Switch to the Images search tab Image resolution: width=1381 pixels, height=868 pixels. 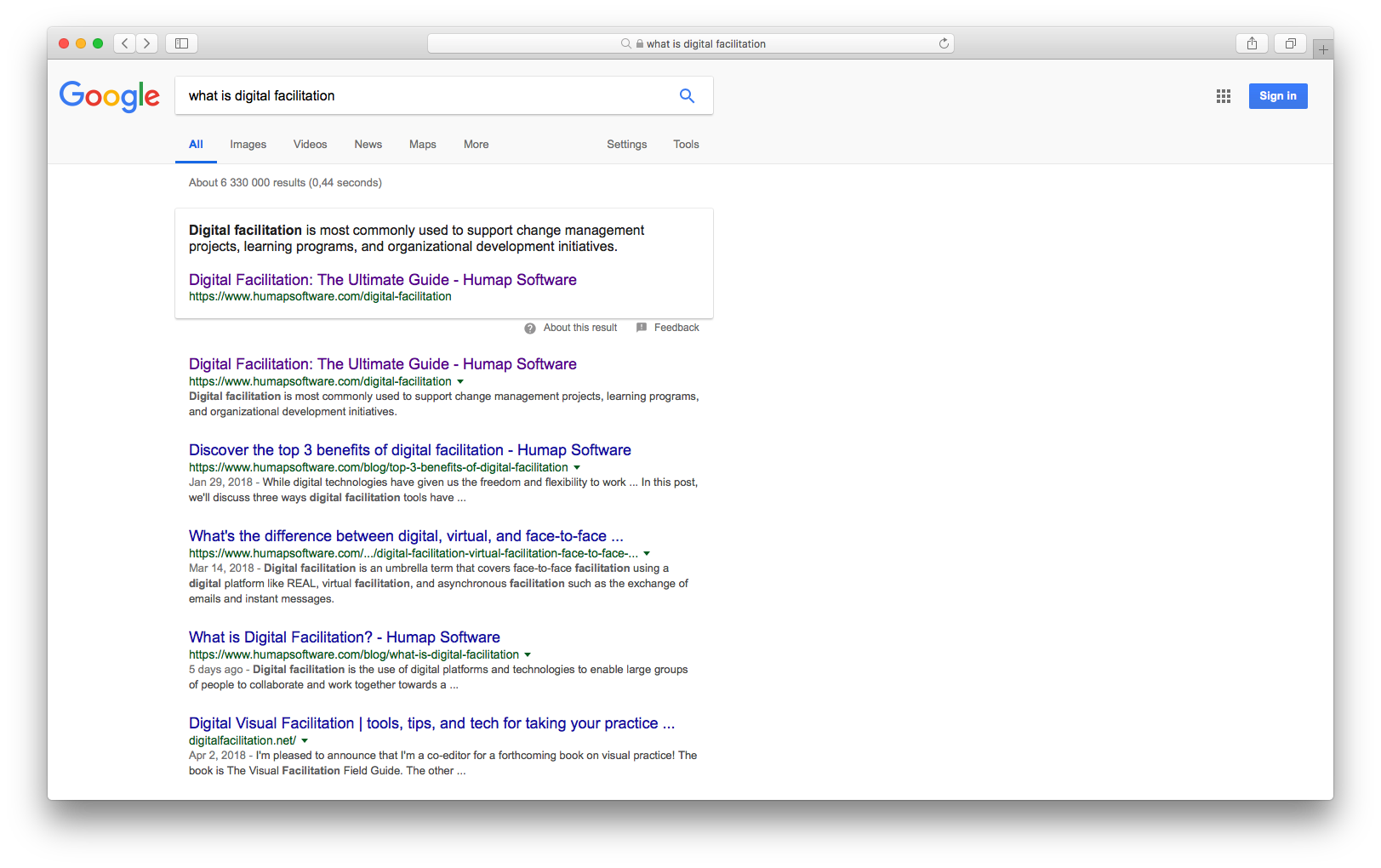(248, 144)
